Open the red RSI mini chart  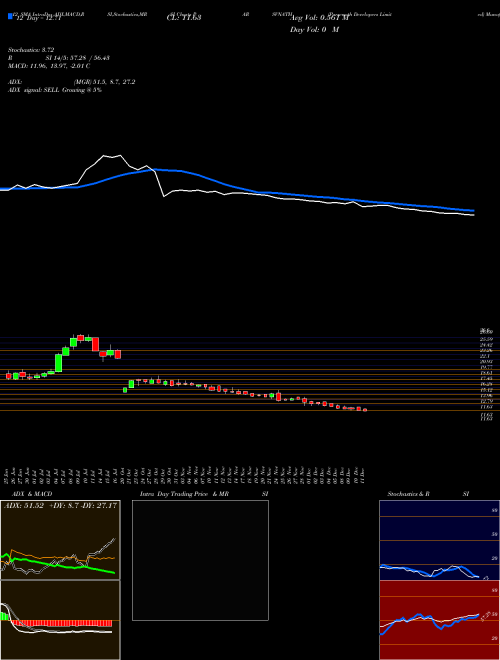(439, 620)
